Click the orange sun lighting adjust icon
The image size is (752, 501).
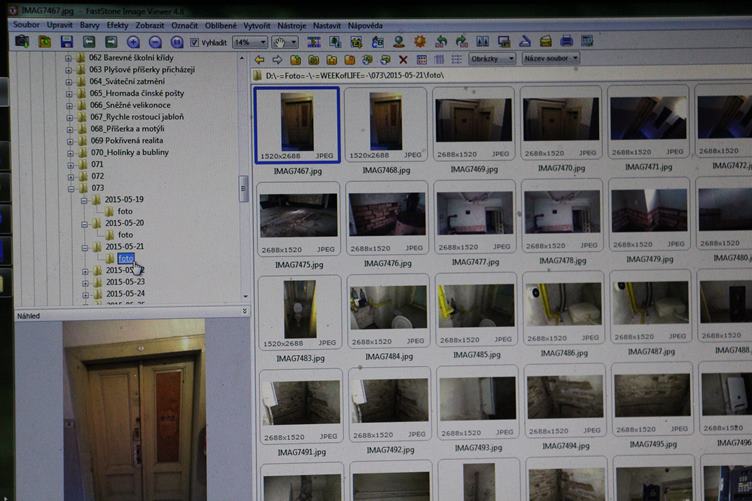coord(420,41)
